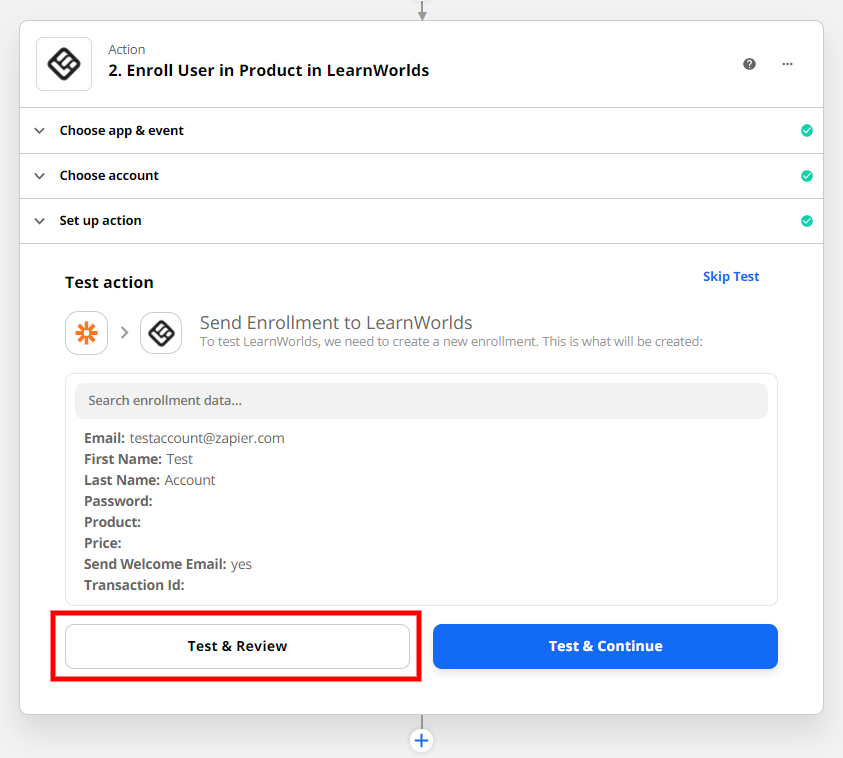Screen dimensions: 843x758
Task: Expand the Set up action section chevron
Action: [x=38, y=220]
